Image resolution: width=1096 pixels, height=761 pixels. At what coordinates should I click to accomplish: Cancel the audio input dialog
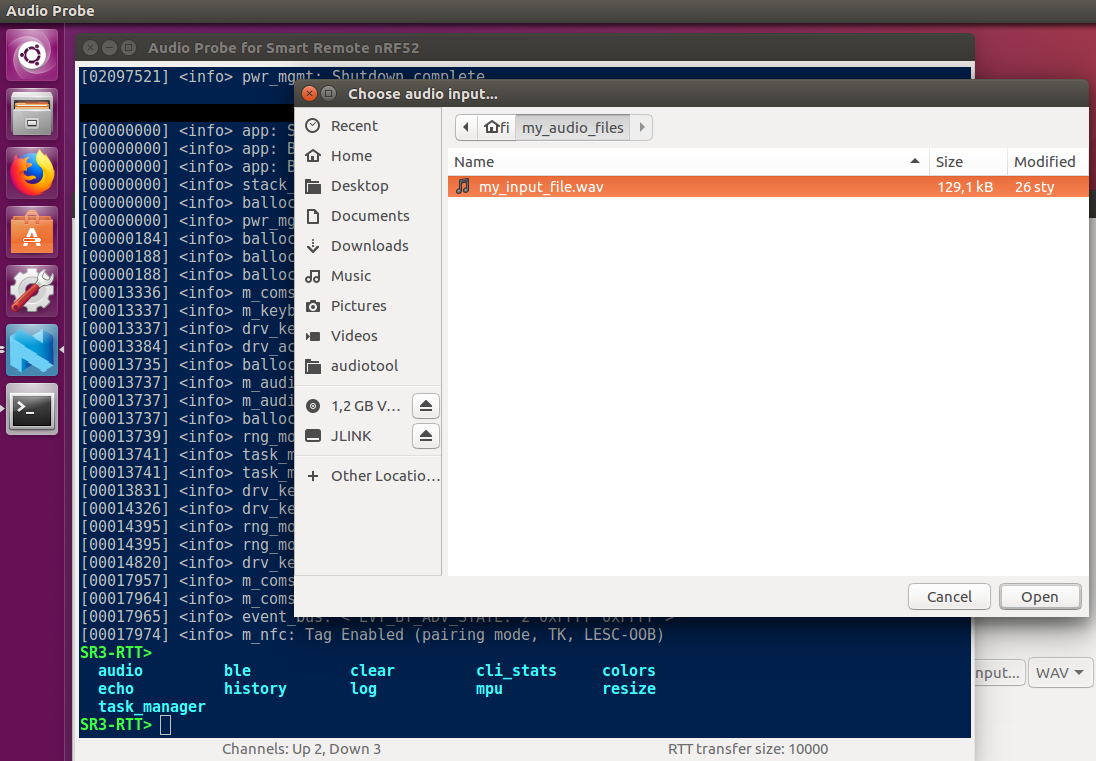click(x=949, y=597)
